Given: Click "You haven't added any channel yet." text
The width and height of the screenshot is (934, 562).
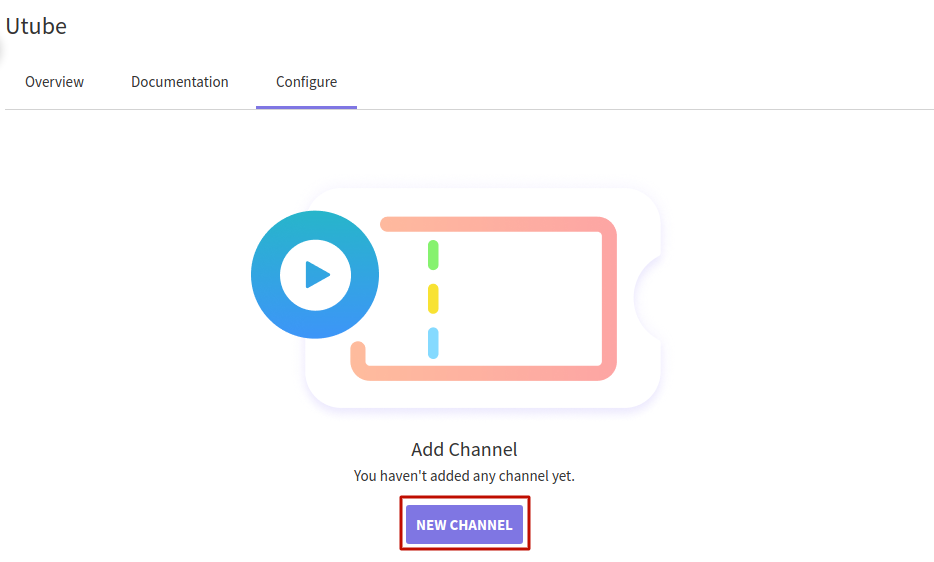Looking at the screenshot, I should pos(464,476).
